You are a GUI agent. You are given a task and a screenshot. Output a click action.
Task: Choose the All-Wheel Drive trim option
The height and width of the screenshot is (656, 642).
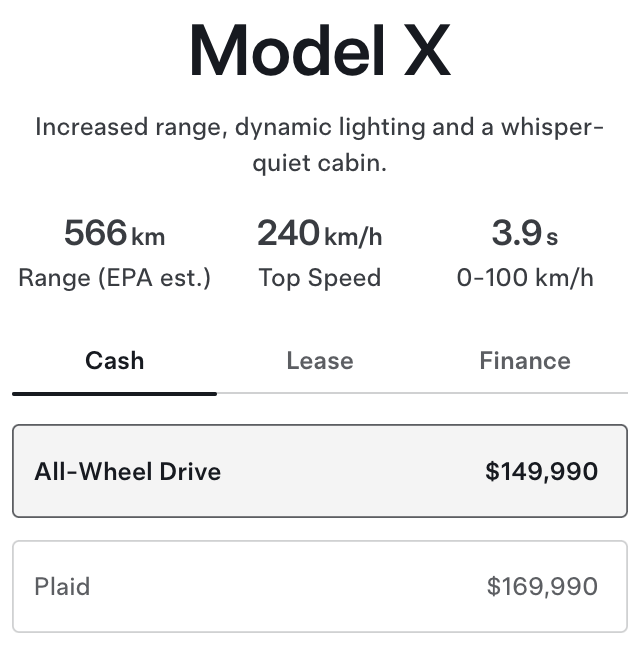pos(319,471)
